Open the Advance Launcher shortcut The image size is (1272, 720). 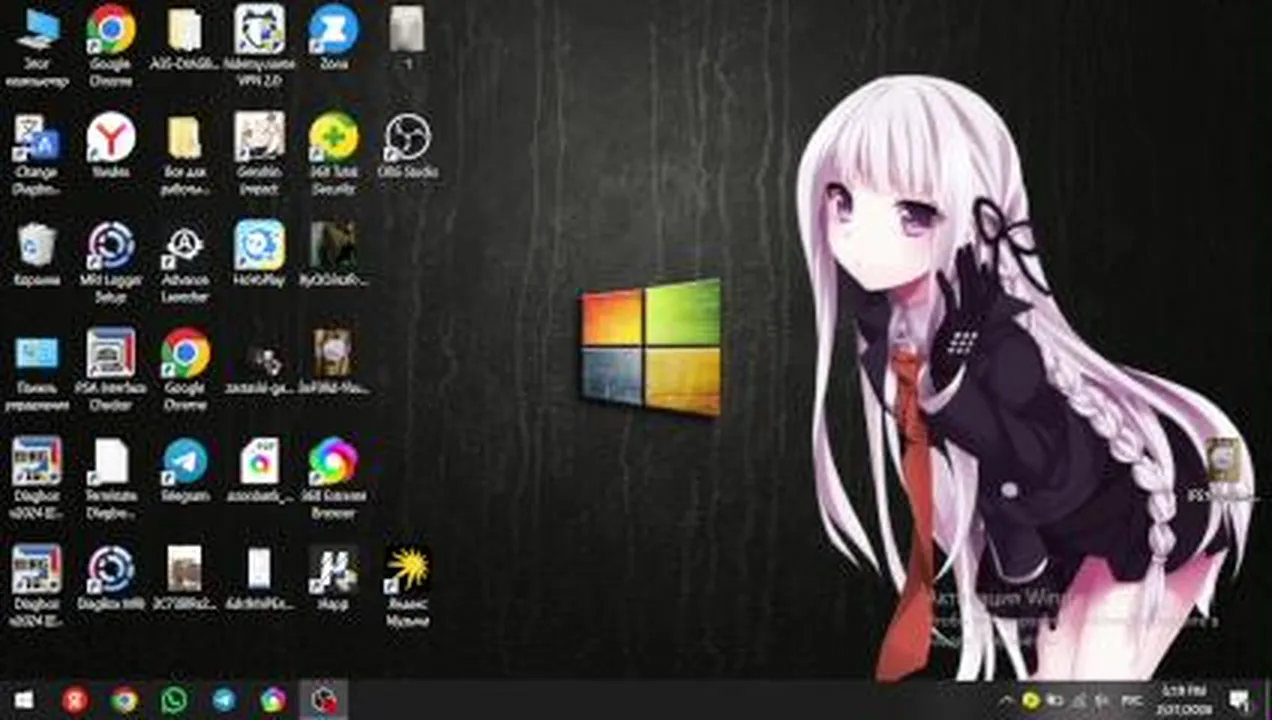tap(185, 262)
